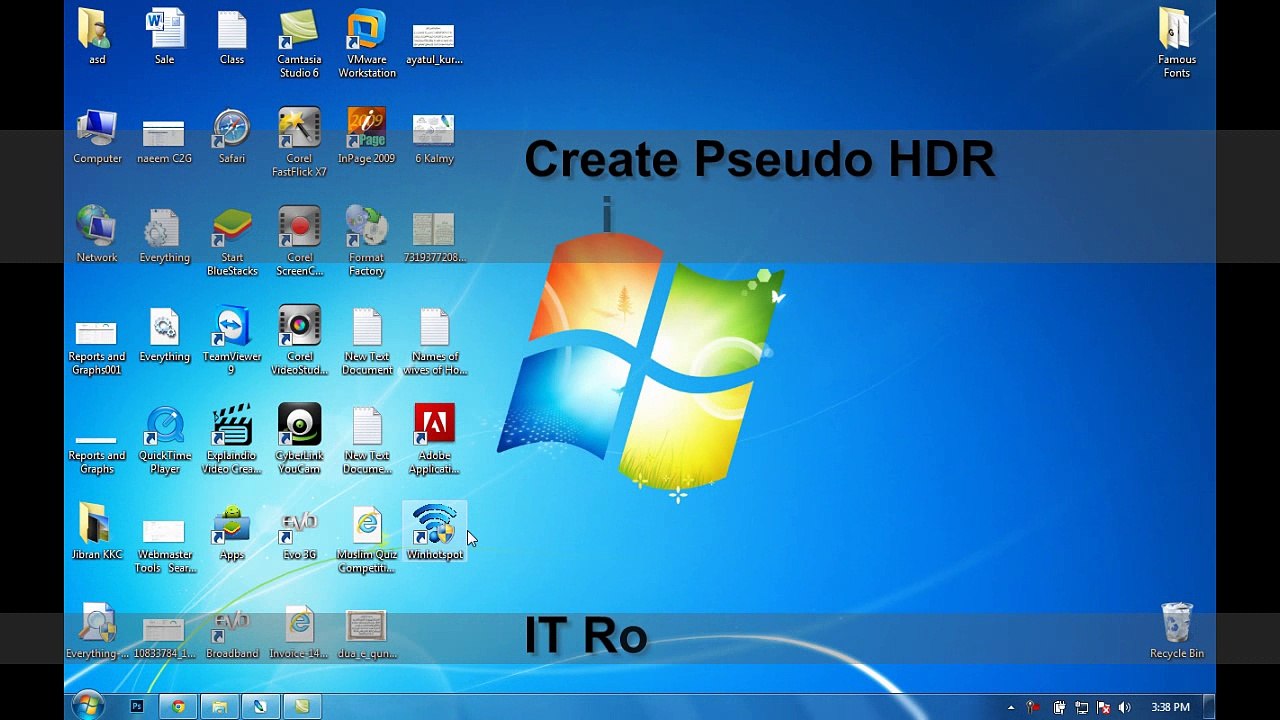Select the 10833784_1... file

[x=165, y=637]
